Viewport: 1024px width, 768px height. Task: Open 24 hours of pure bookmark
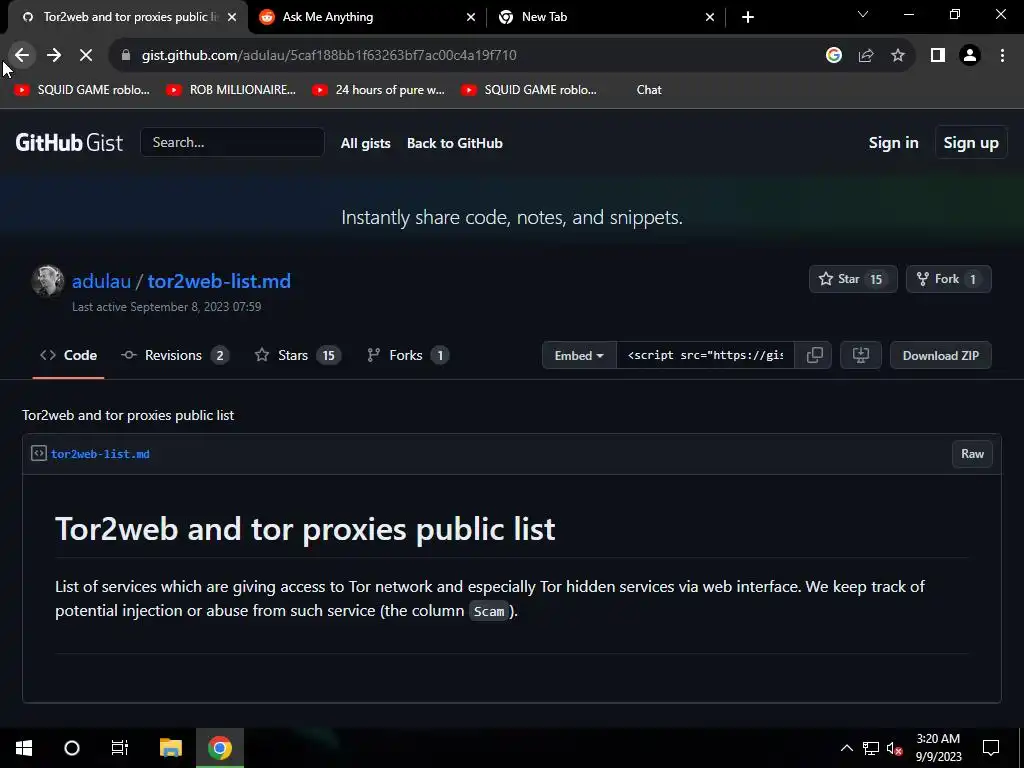[378, 90]
